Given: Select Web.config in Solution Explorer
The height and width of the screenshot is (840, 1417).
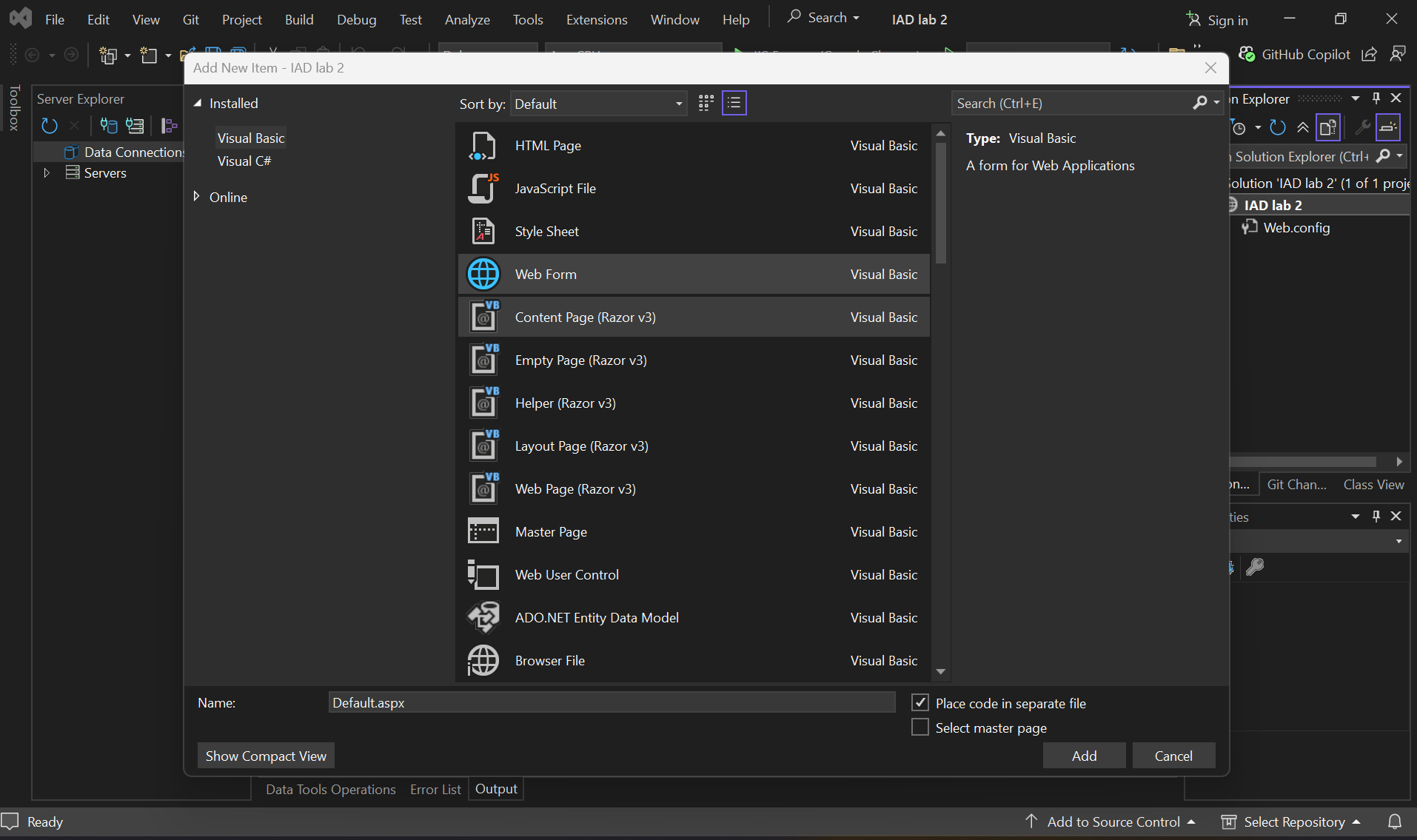Looking at the screenshot, I should pyautogui.click(x=1296, y=227).
